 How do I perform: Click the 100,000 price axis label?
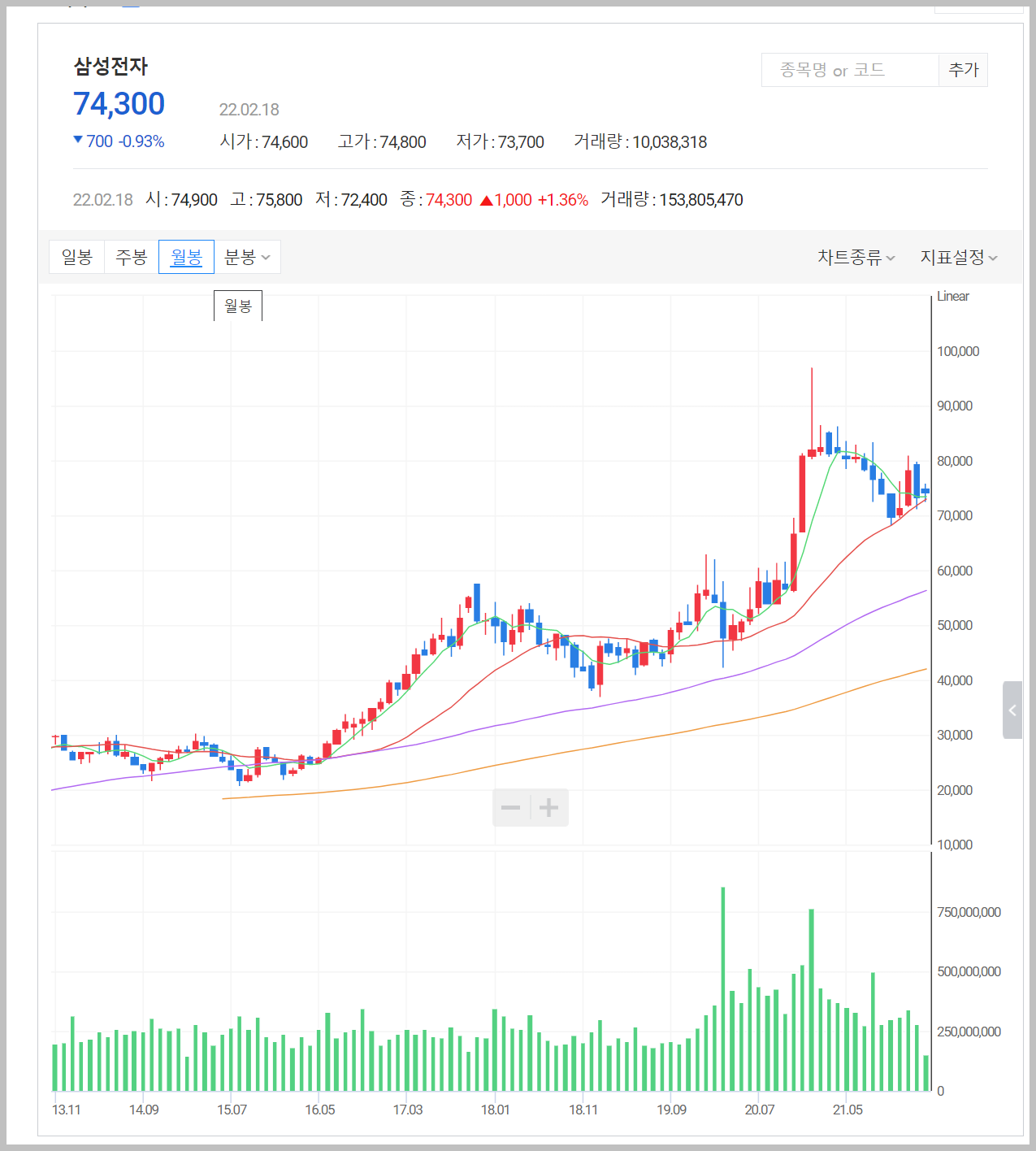click(x=958, y=351)
